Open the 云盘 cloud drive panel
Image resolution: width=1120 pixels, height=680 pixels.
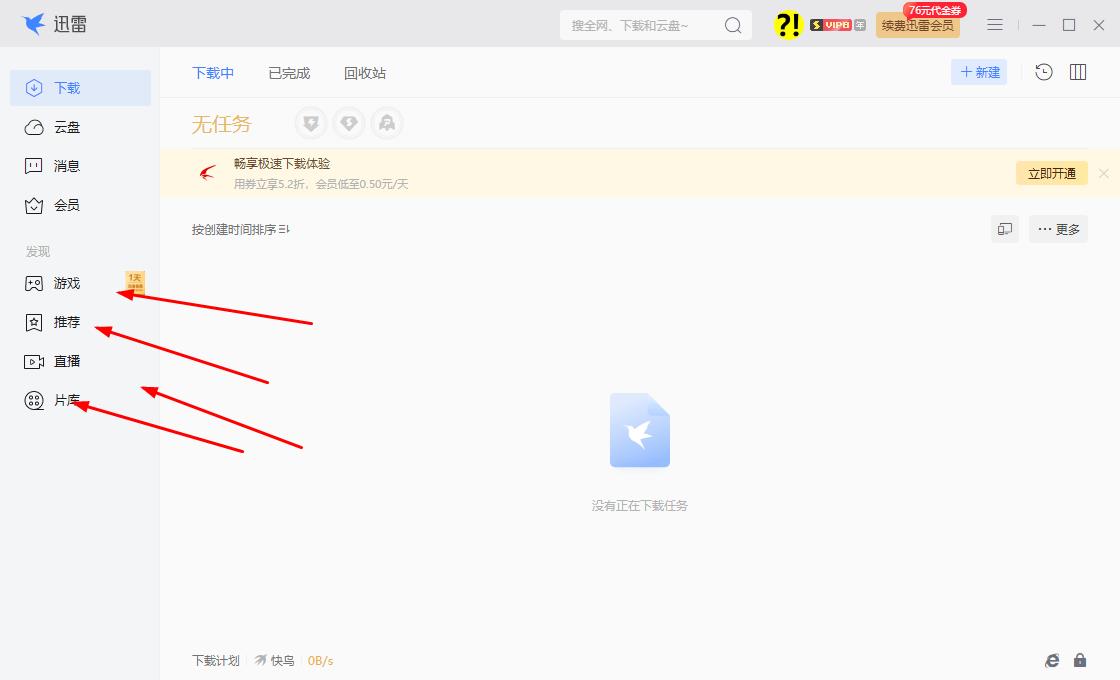pyautogui.click(x=62, y=126)
